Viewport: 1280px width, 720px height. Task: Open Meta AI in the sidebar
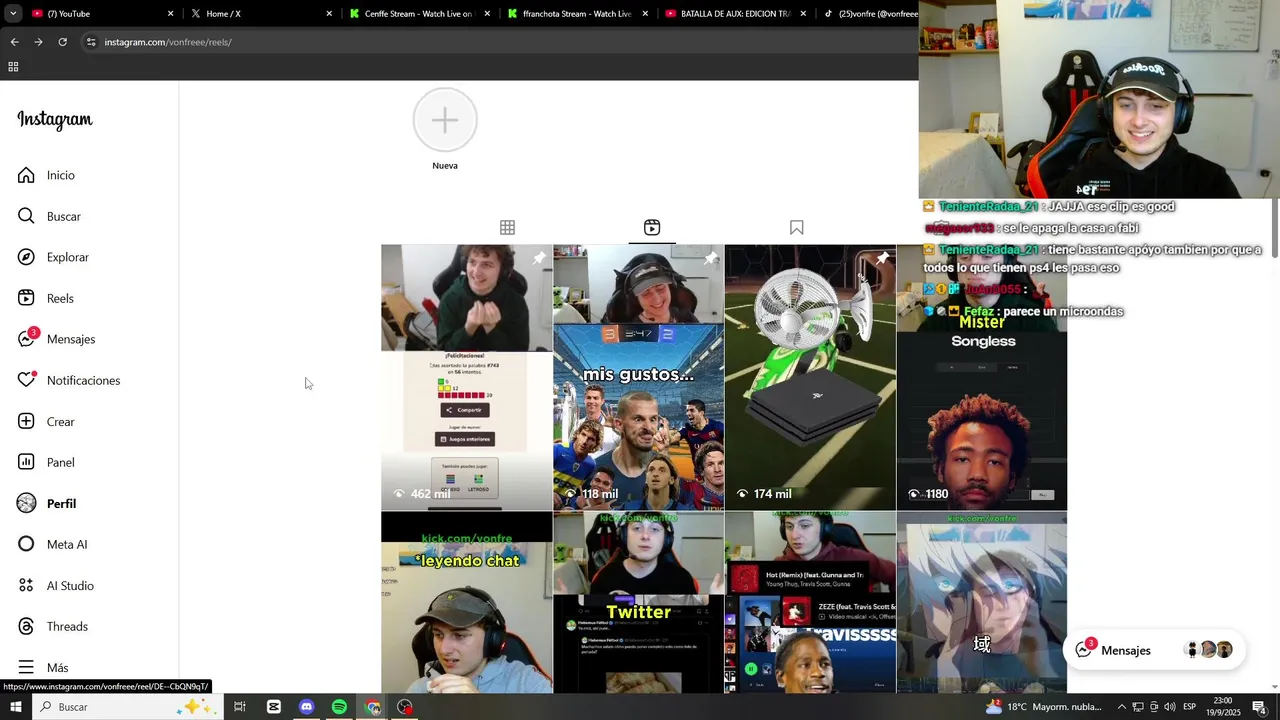53,545
